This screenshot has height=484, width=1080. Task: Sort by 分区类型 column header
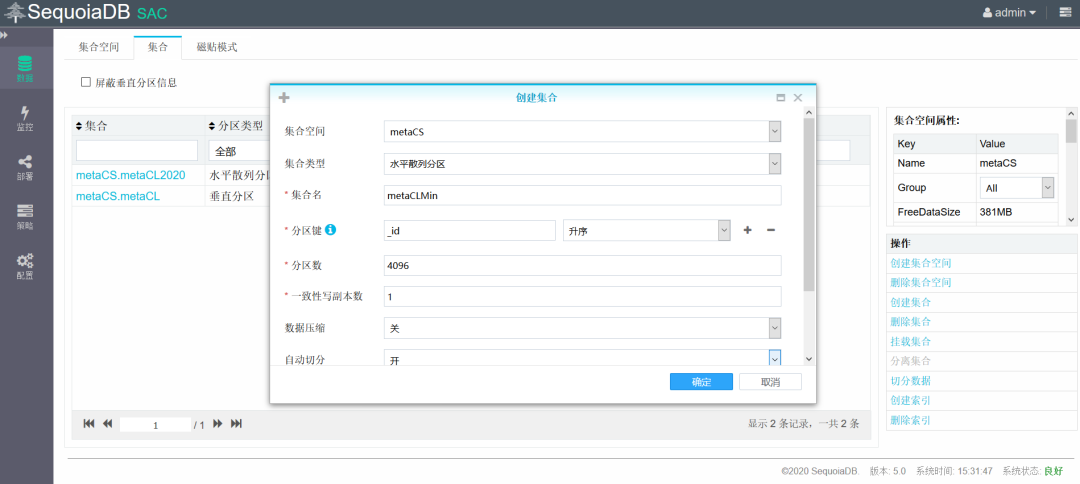tap(237, 126)
